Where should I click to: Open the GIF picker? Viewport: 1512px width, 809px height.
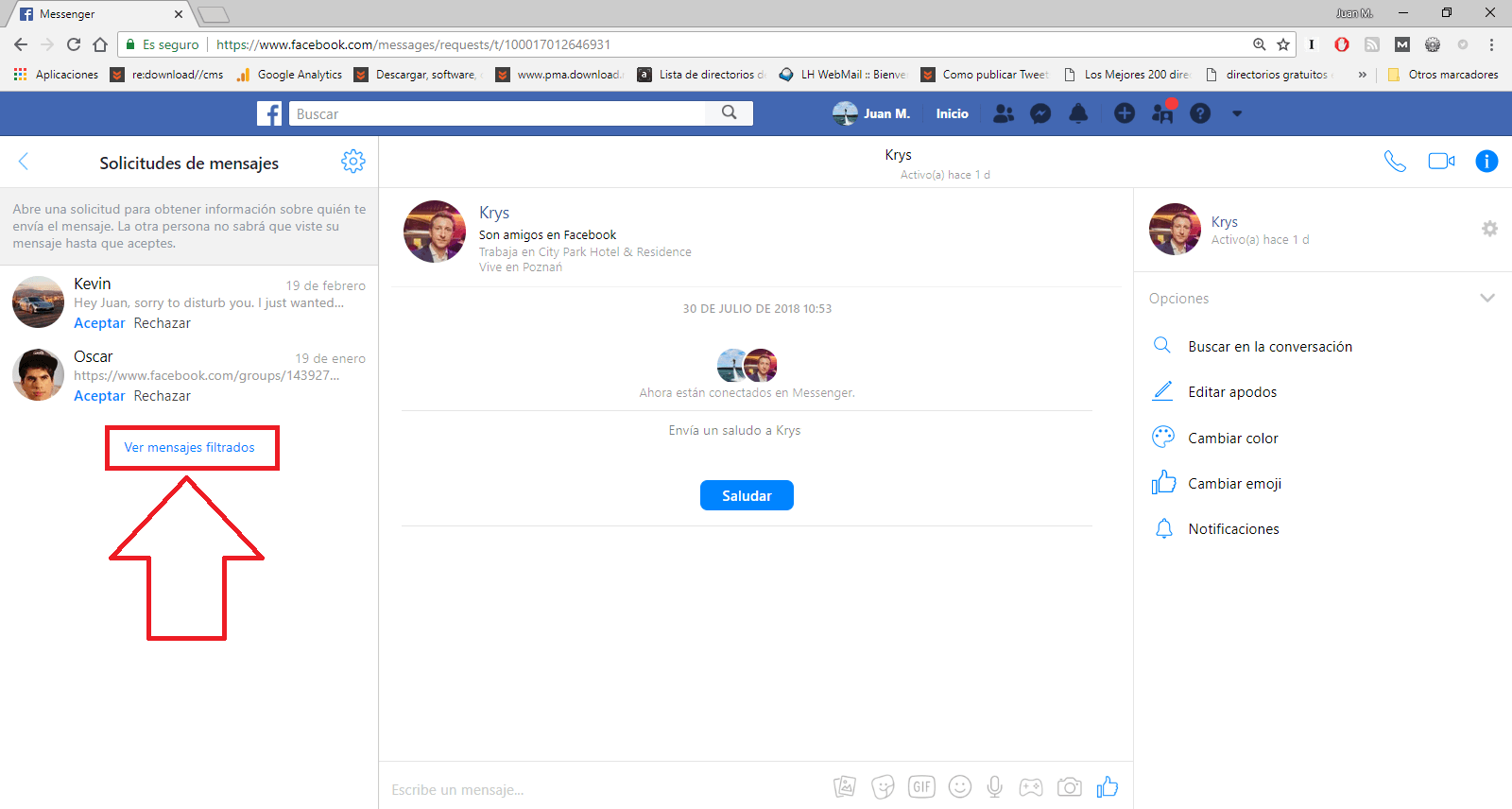(x=921, y=786)
